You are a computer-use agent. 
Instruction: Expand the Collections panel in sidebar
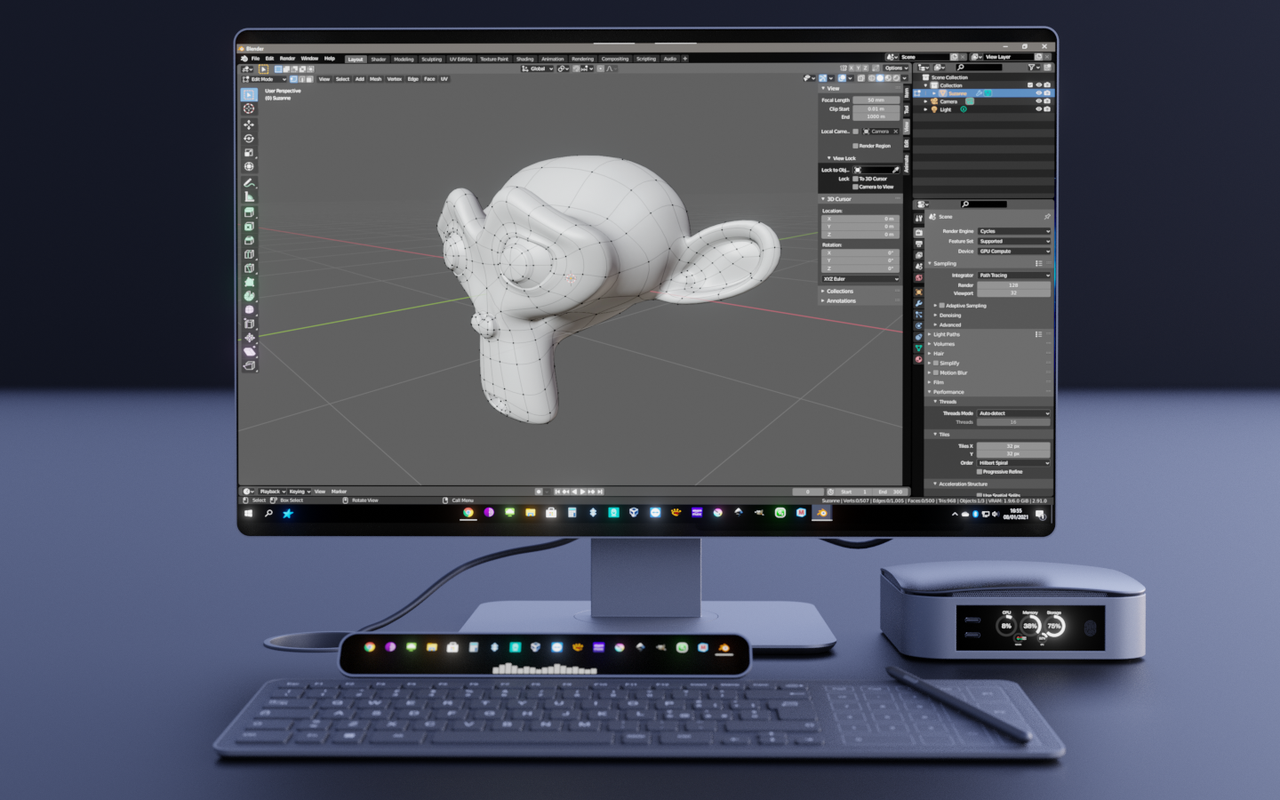(x=860, y=291)
